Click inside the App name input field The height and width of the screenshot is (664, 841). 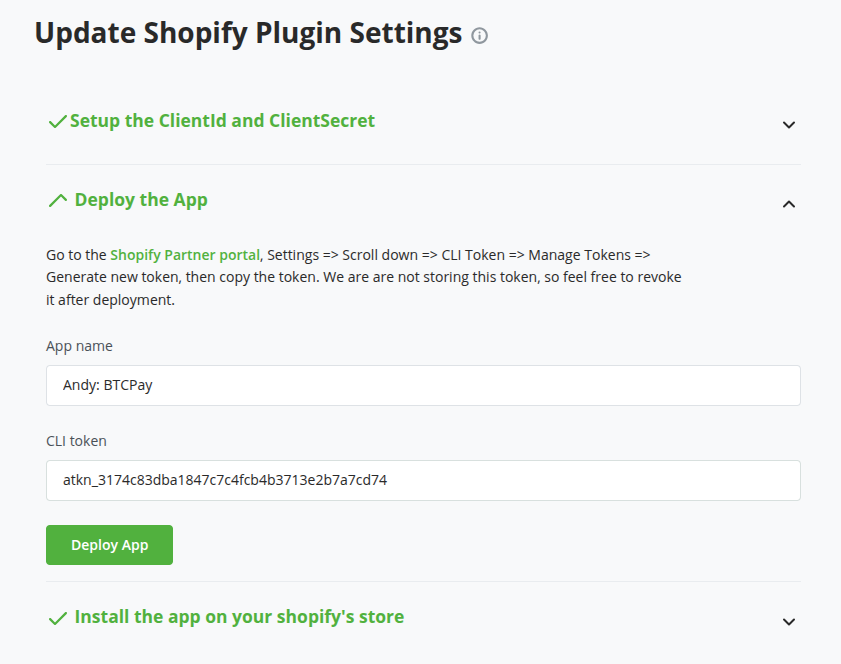point(422,385)
